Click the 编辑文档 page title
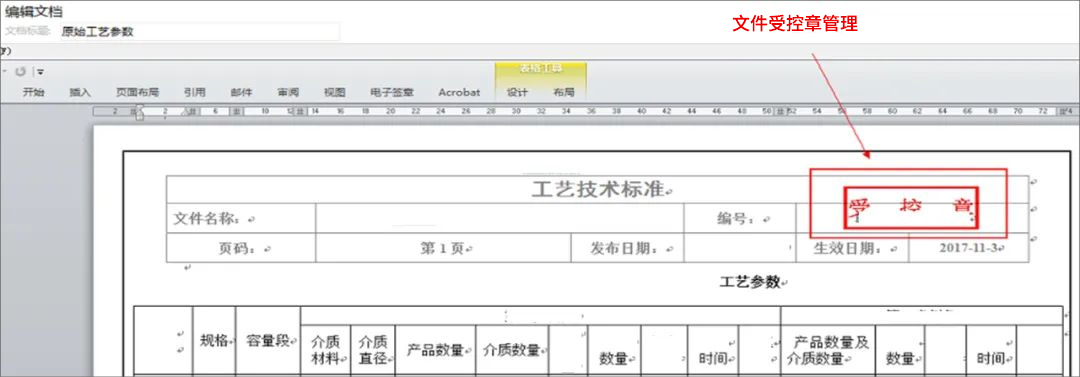 tap(34, 12)
